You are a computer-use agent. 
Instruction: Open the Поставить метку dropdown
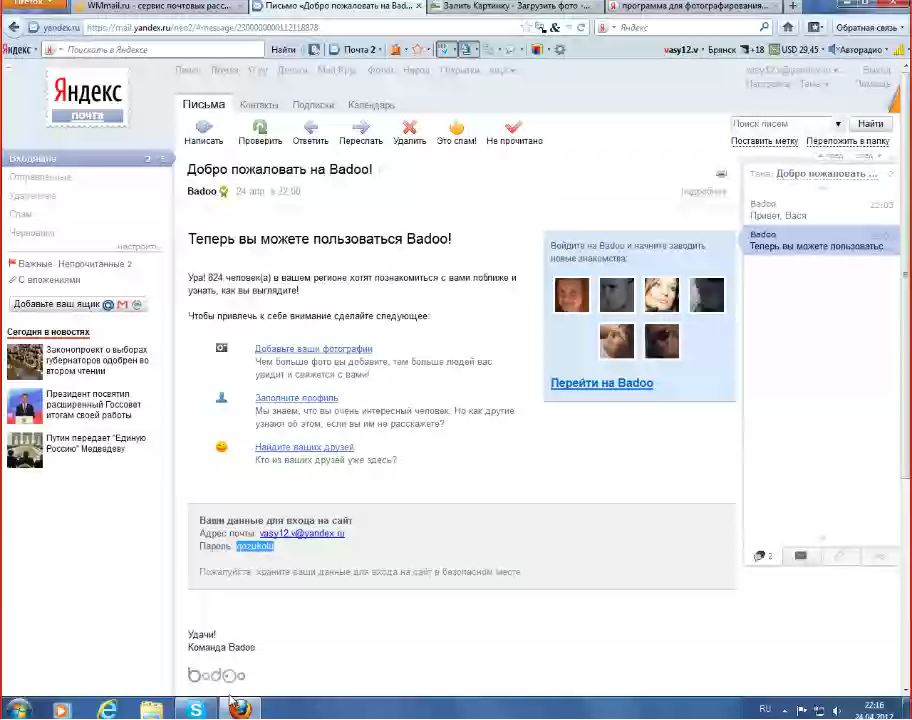pyautogui.click(x=764, y=141)
